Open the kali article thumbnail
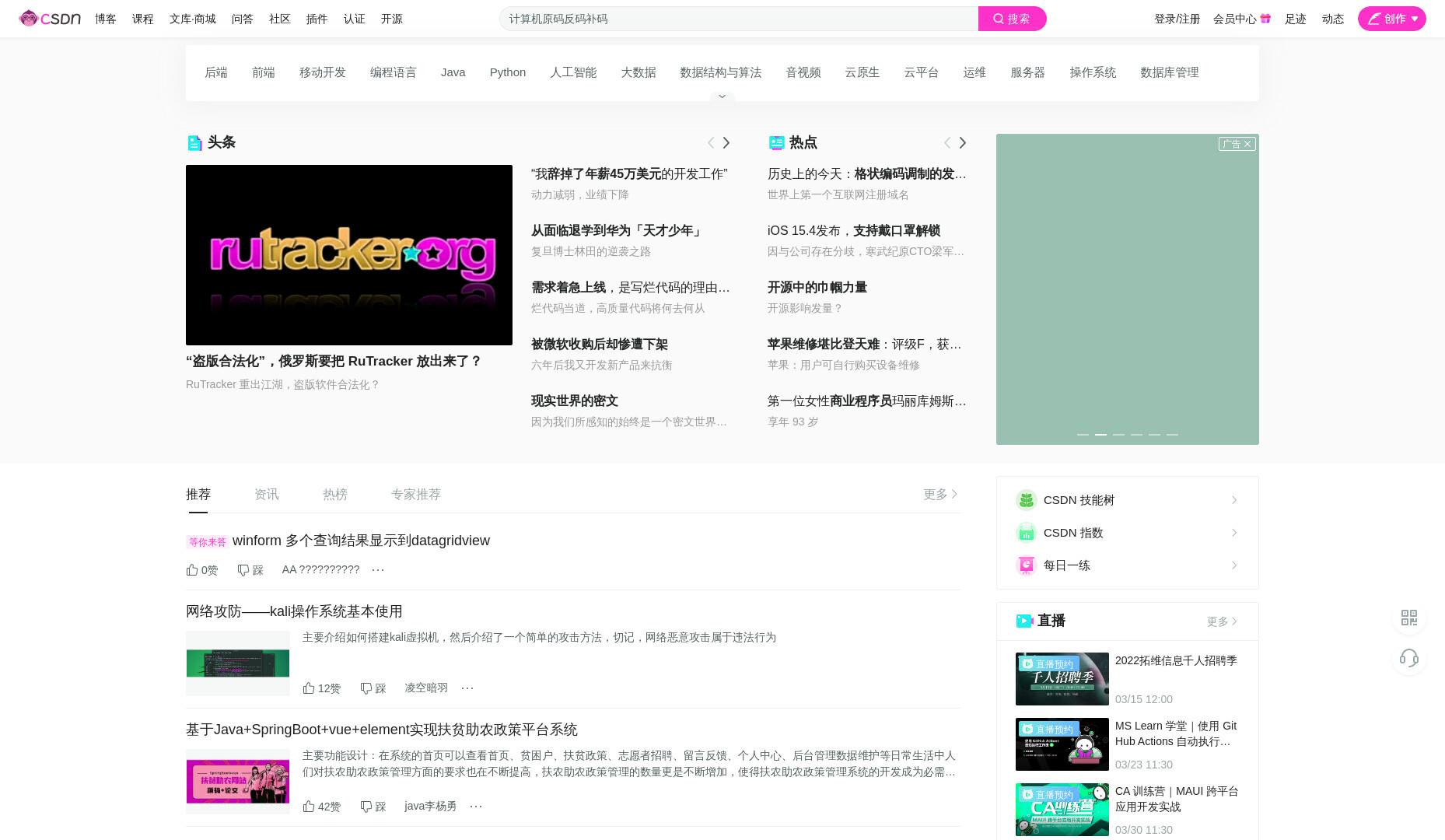The width and height of the screenshot is (1445, 840). click(x=238, y=663)
